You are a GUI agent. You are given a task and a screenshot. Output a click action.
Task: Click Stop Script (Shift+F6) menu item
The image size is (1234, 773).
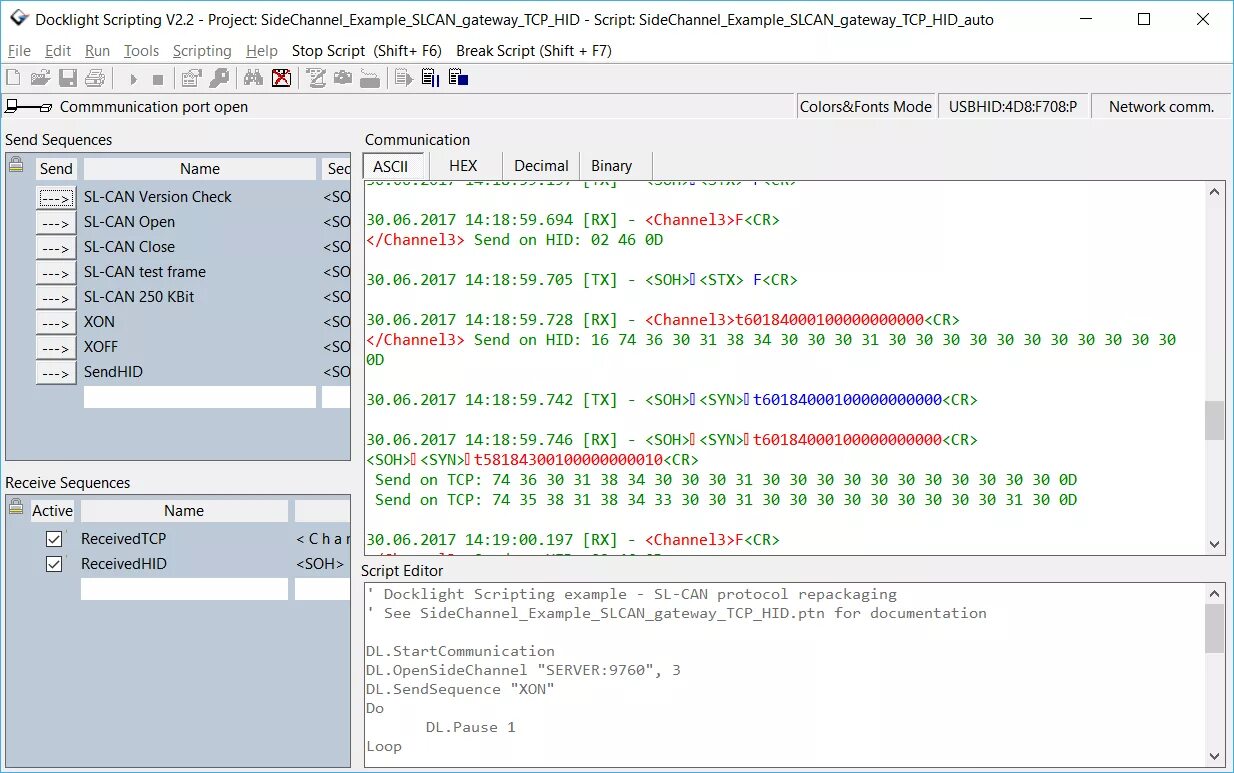tap(367, 51)
